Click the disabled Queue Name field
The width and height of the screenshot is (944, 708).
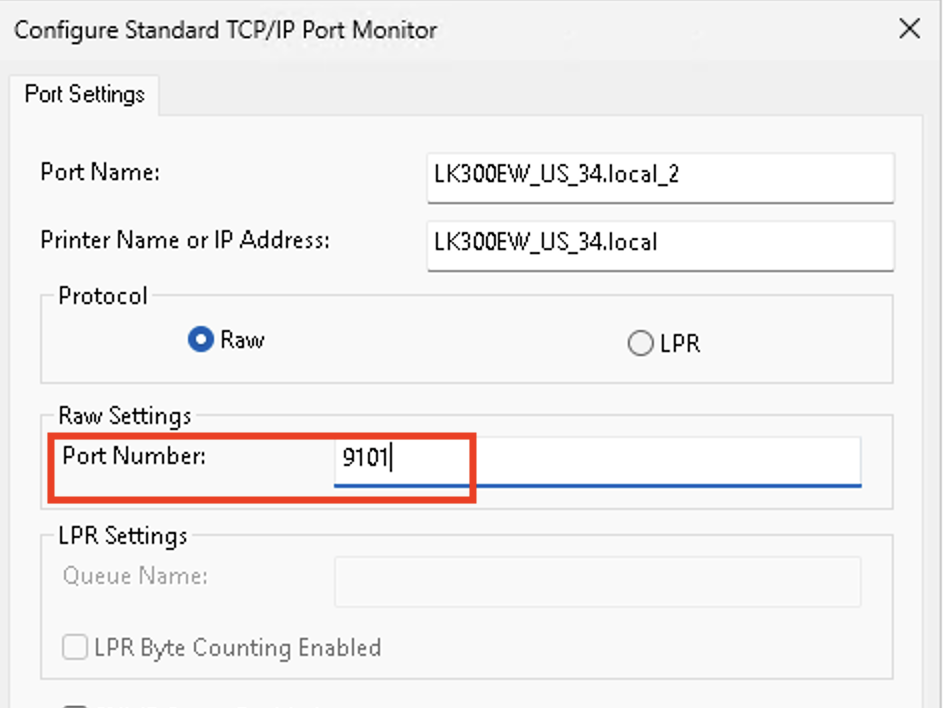click(x=596, y=581)
